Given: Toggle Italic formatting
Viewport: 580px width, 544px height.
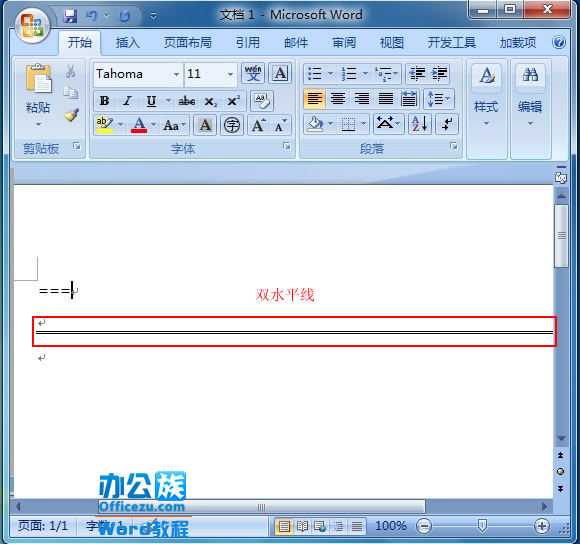Looking at the screenshot, I should coord(128,101).
